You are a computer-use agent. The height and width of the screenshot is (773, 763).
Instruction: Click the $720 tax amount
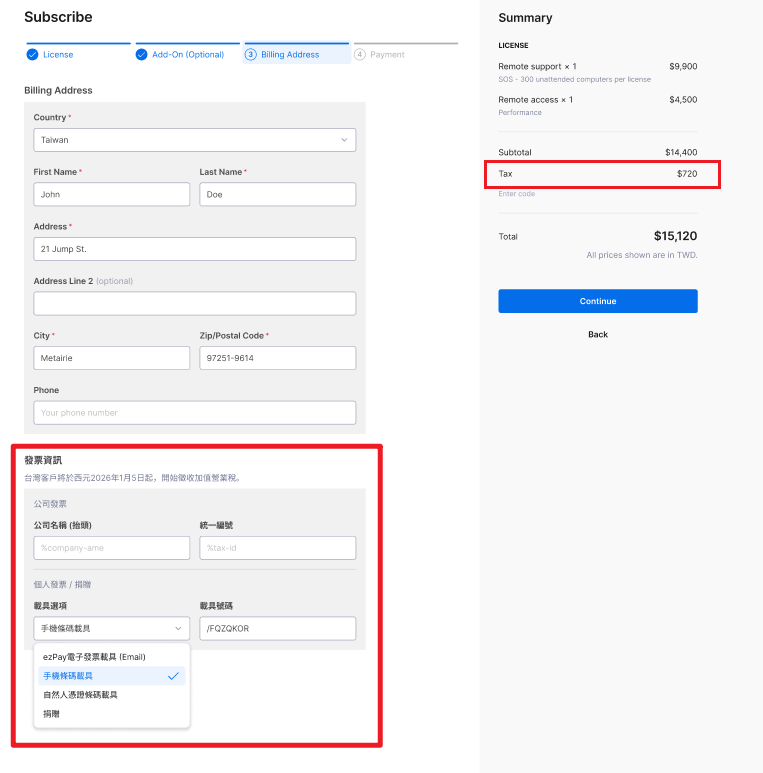pos(687,174)
